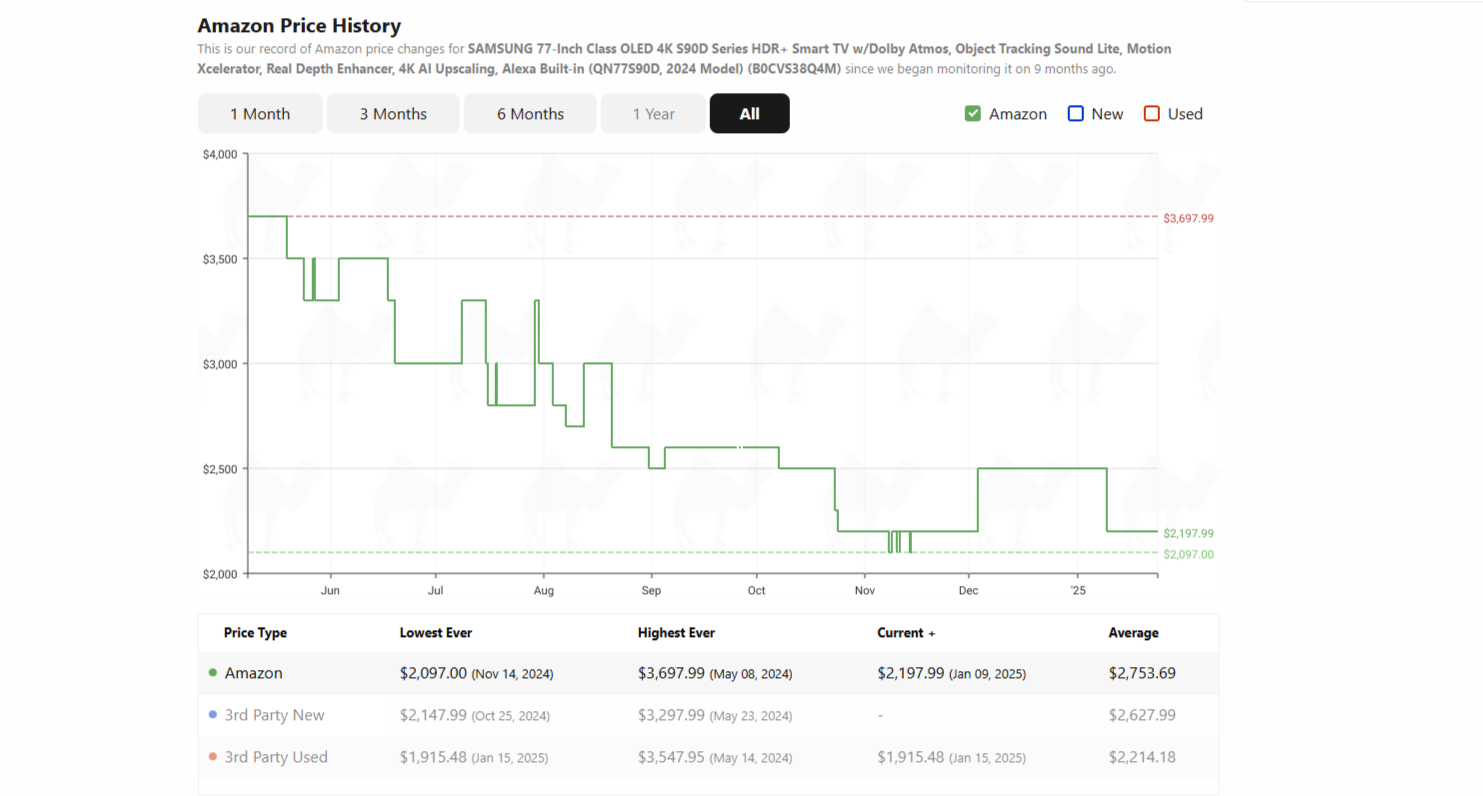Click 3rd Party New average $2,627.99

point(1142,715)
